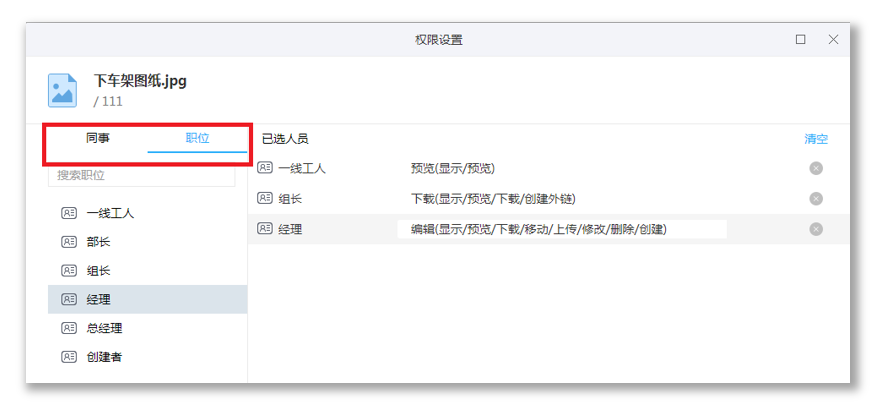Open permission dropdown for 经理 编辑

click(562, 229)
